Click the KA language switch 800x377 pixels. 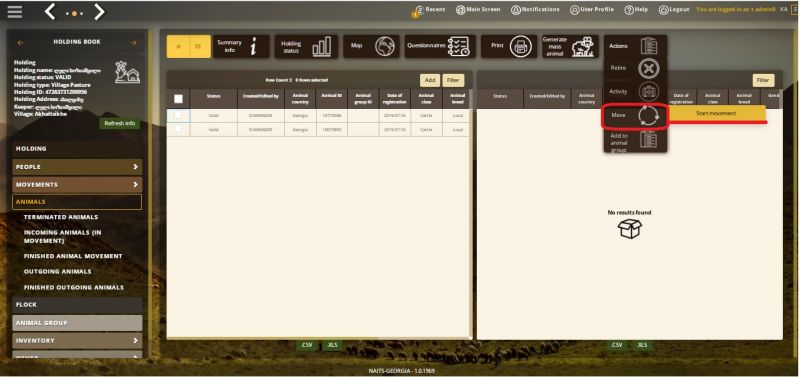(783, 10)
